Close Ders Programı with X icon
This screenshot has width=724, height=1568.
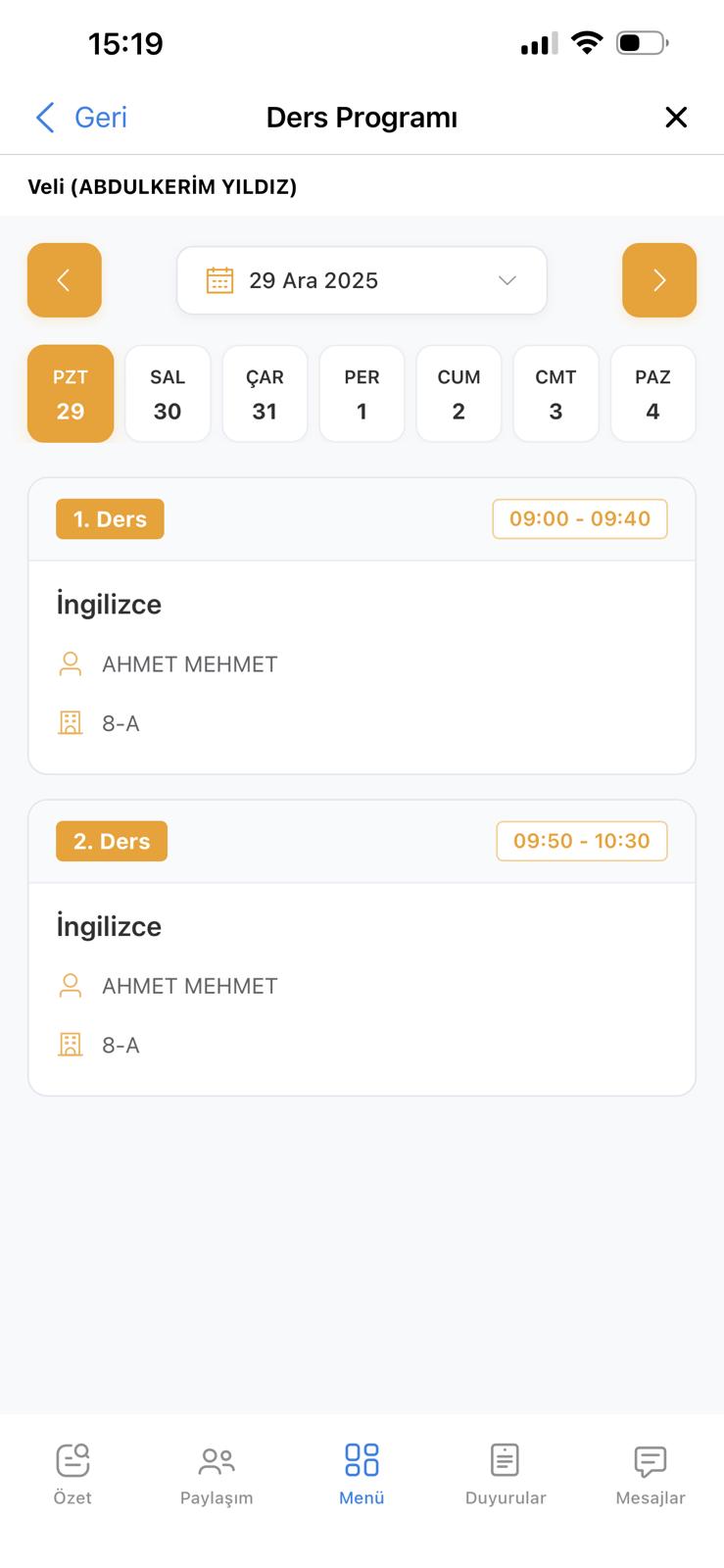(676, 118)
